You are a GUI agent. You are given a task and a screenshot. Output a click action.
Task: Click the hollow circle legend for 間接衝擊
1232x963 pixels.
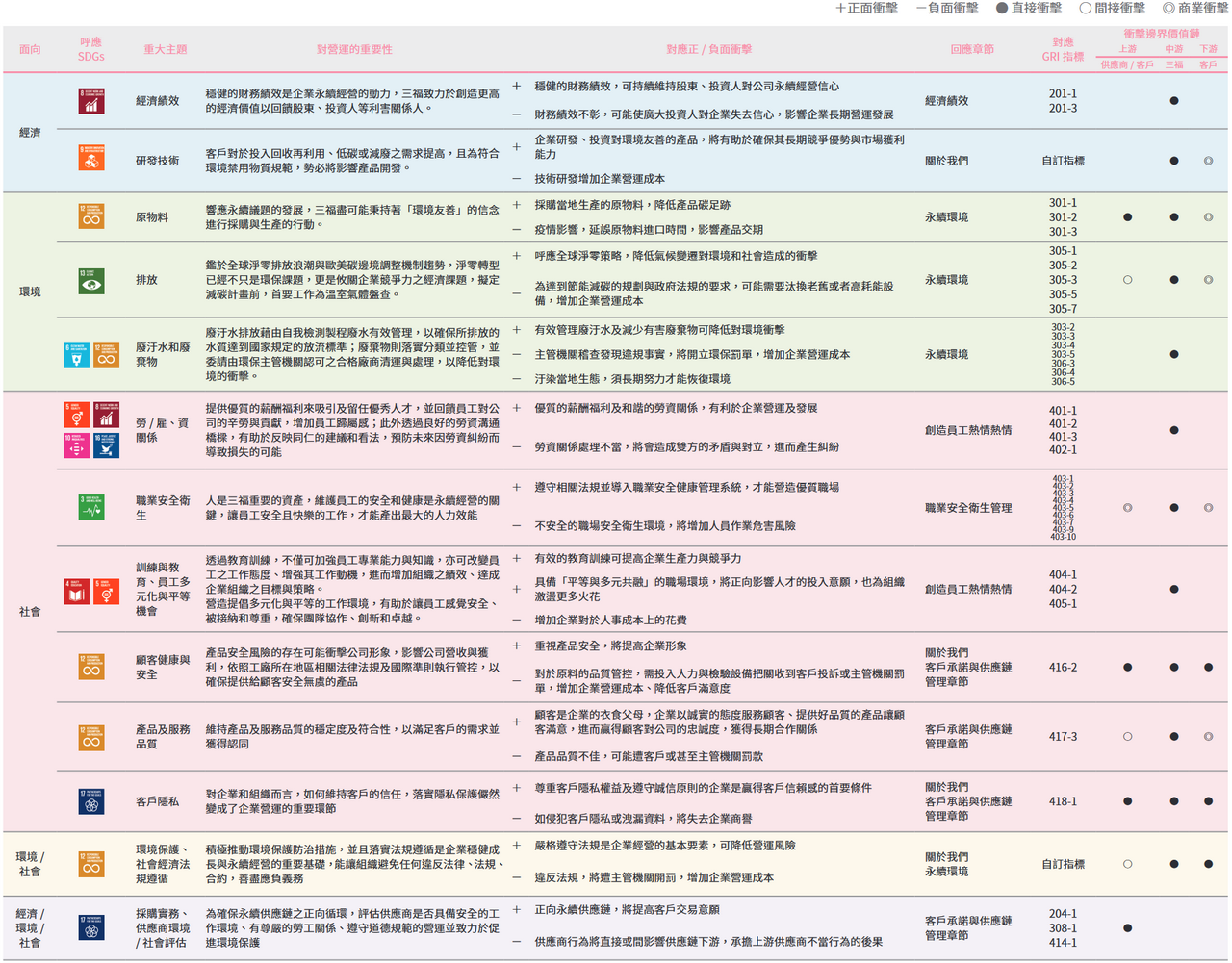click(1086, 9)
